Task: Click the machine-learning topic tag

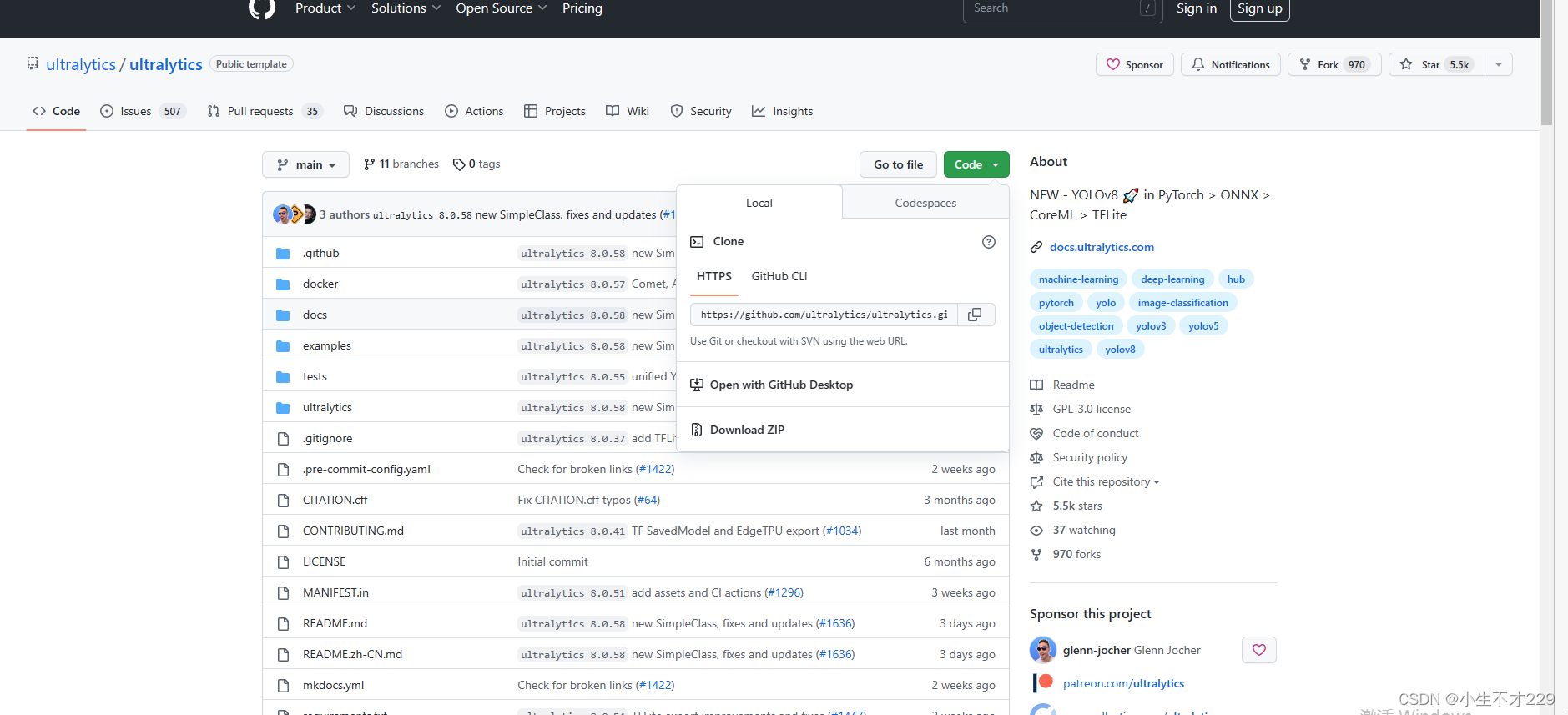Action: pos(1078,279)
